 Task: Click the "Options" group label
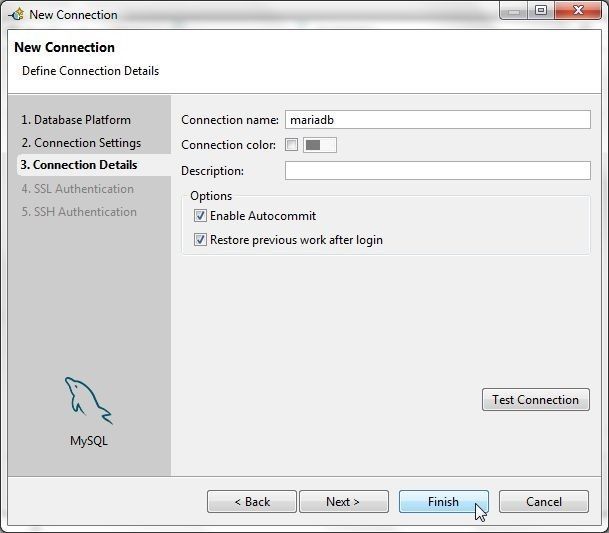tap(211, 196)
